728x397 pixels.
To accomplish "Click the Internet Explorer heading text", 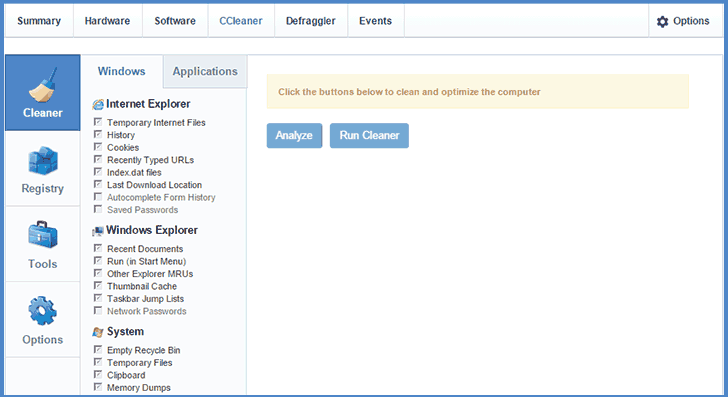I will coord(148,104).
